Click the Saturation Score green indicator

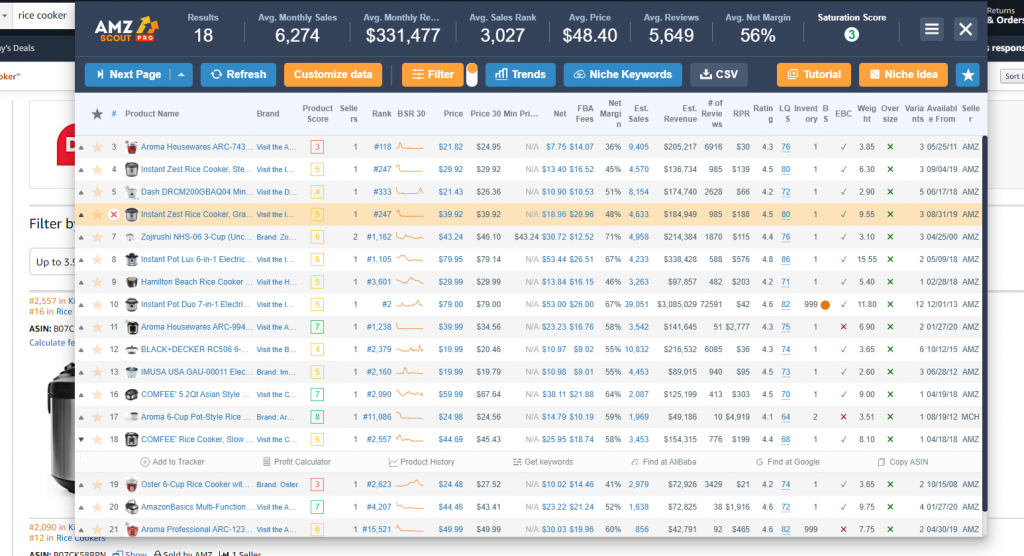click(851, 35)
